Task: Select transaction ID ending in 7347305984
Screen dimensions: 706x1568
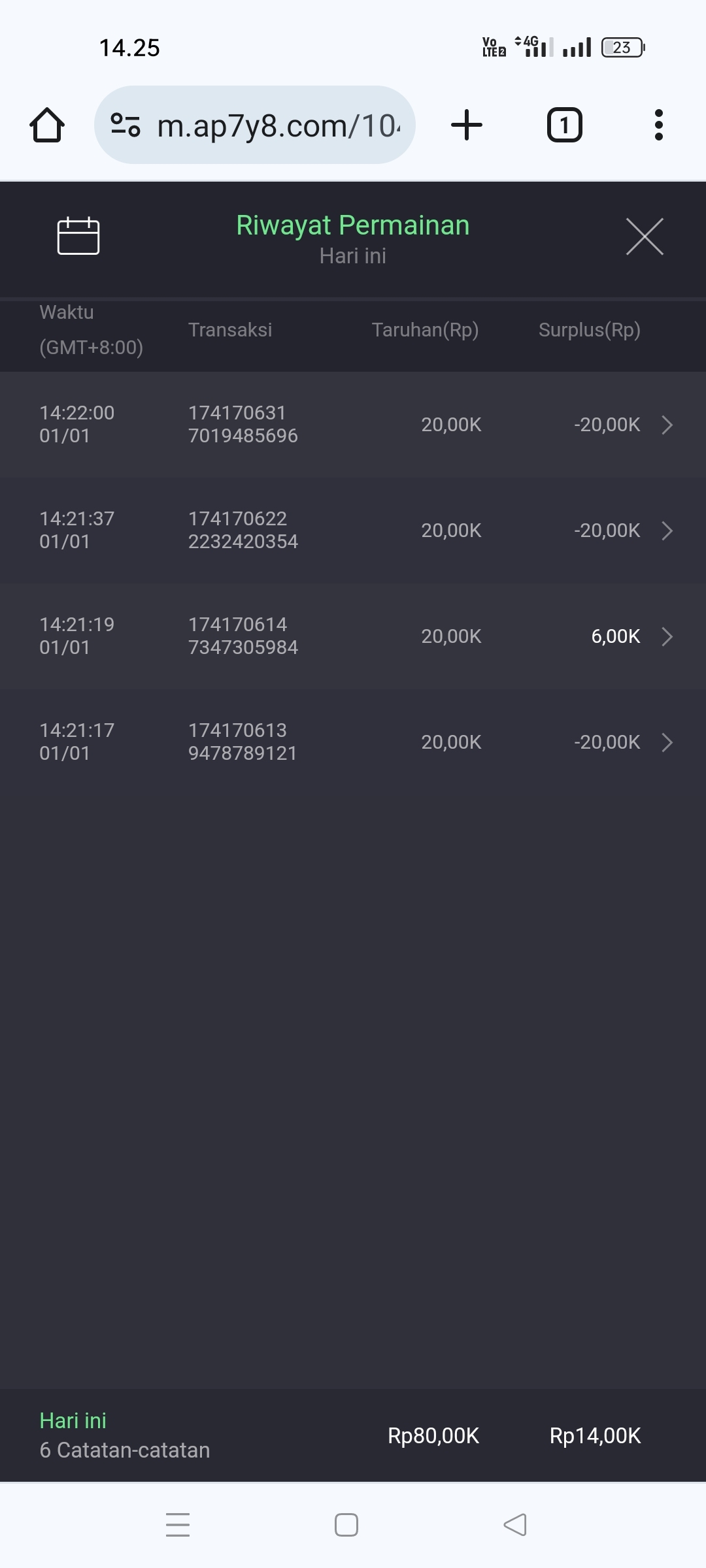Action: tap(243, 636)
